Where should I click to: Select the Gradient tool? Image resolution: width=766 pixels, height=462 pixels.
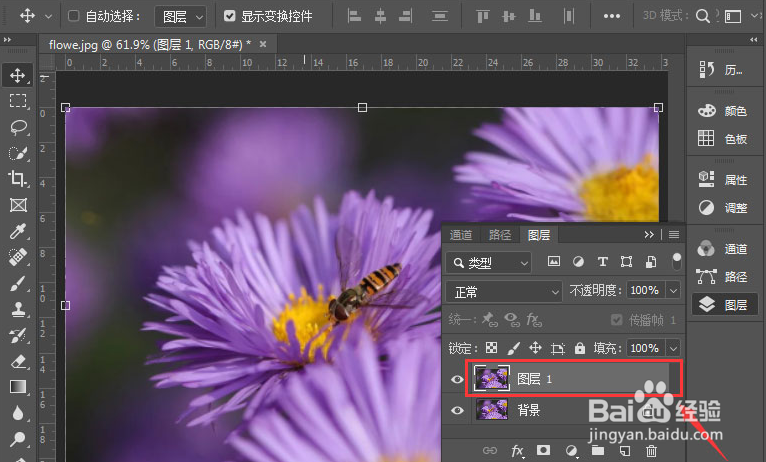click(x=18, y=387)
